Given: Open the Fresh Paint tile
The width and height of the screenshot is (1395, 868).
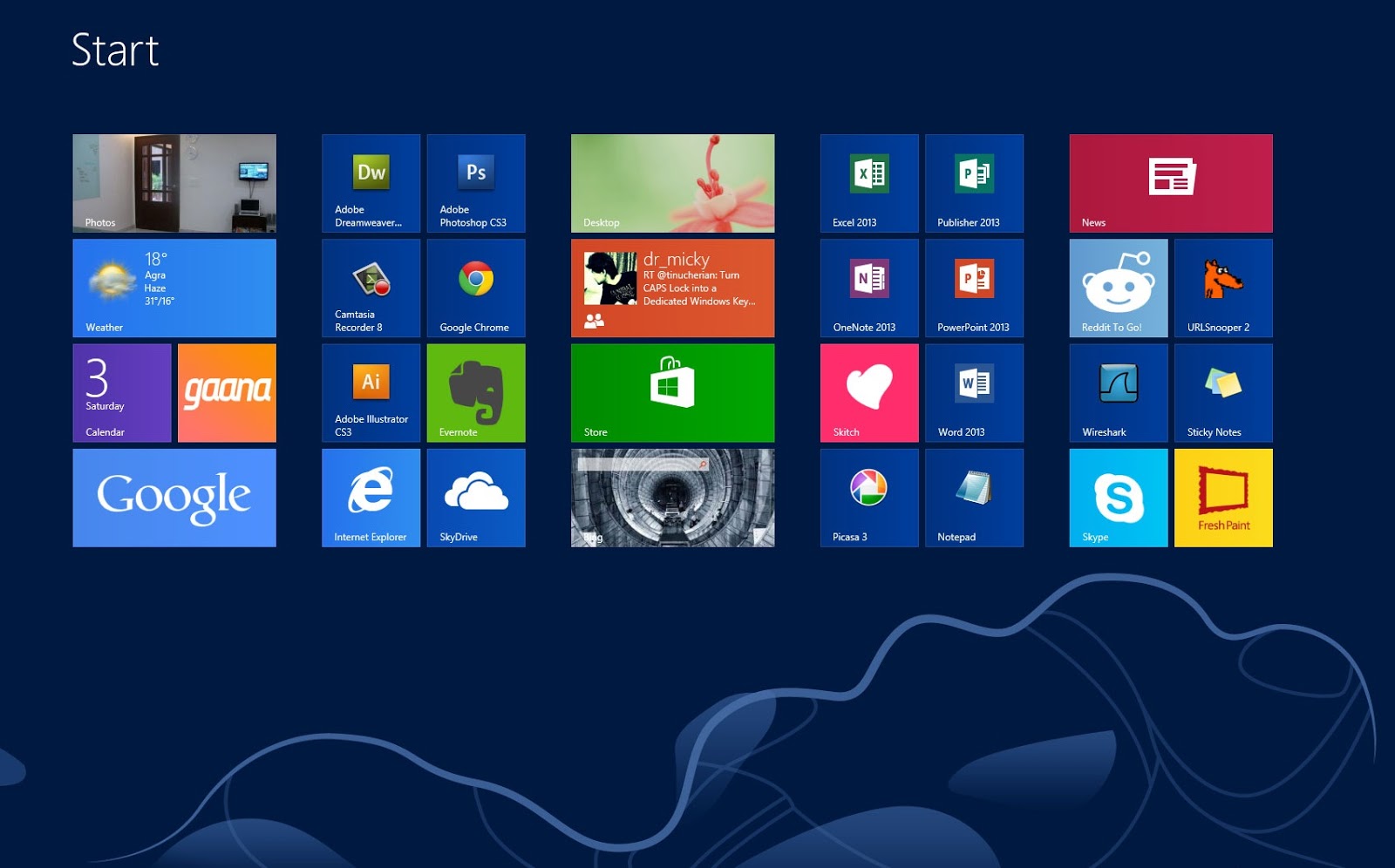Looking at the screenshot, I should click(x=1223, y=498).
